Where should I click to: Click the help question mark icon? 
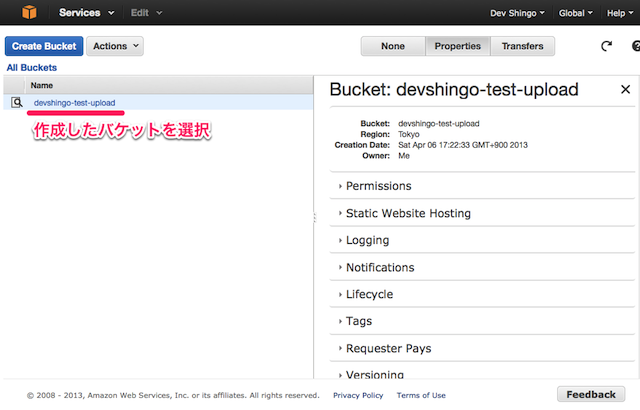click(636, 46)
